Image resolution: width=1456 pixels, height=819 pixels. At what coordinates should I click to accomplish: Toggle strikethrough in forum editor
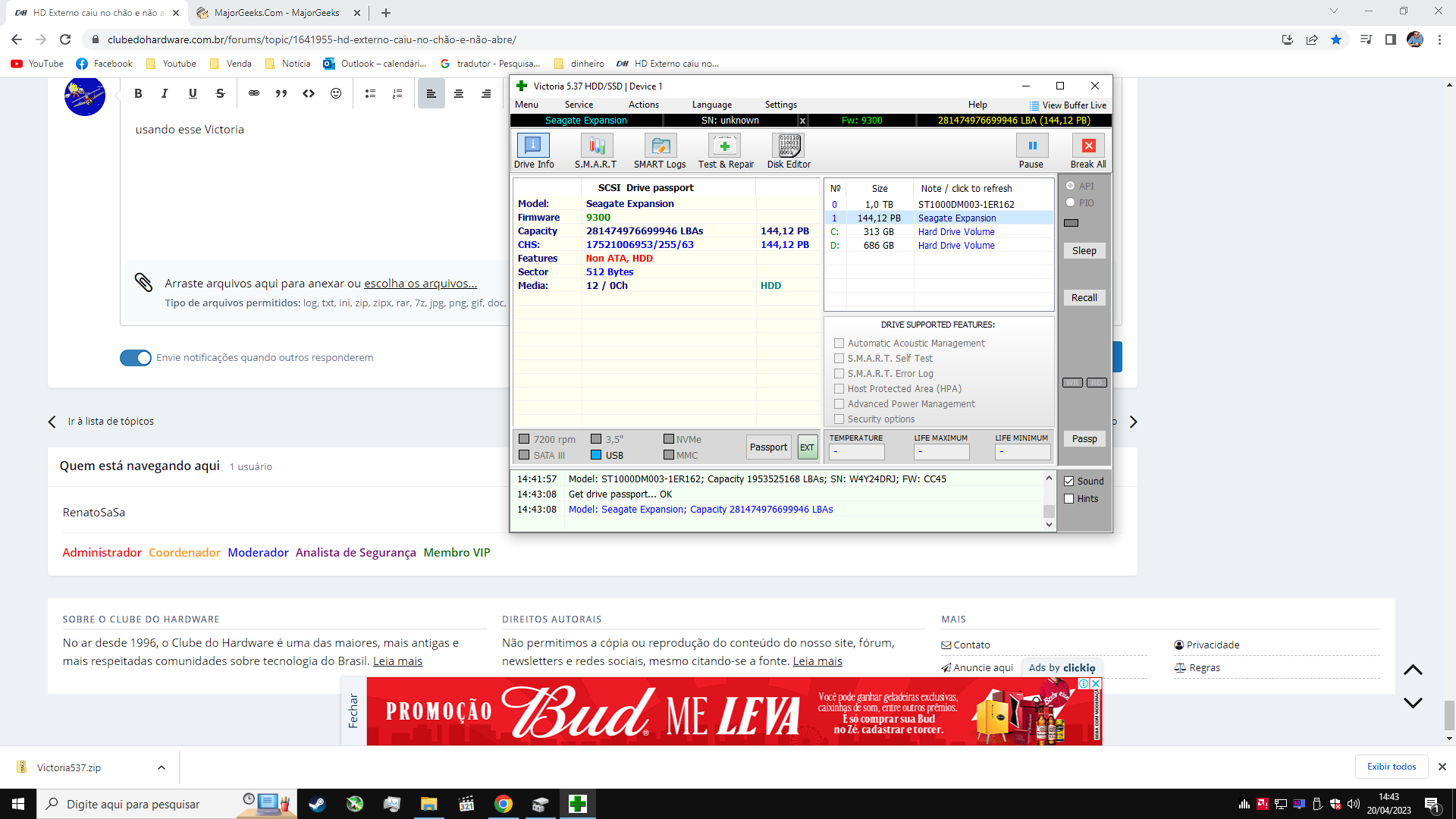tap(220, 93)
